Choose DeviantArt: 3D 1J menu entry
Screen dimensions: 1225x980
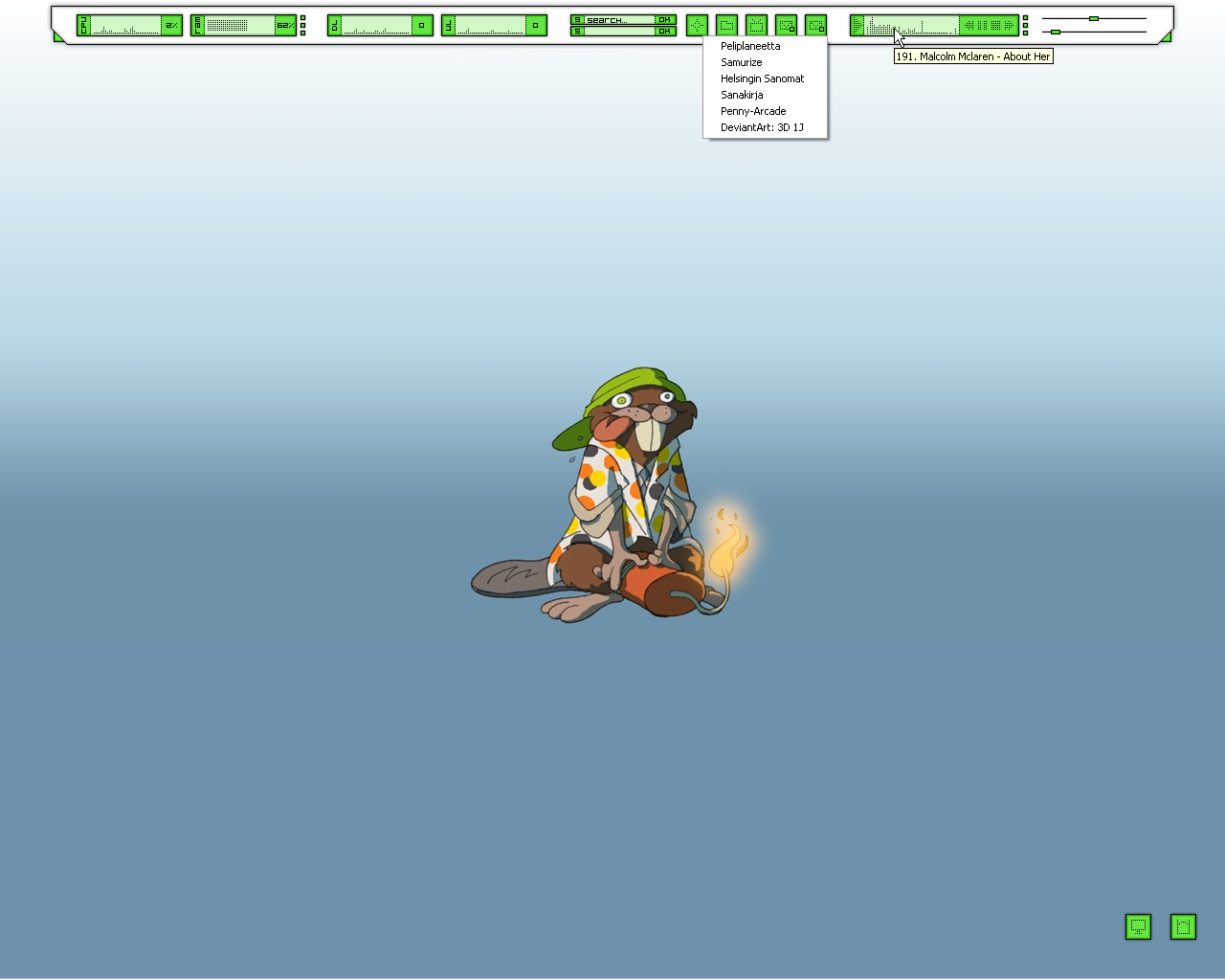click(762, 127)
